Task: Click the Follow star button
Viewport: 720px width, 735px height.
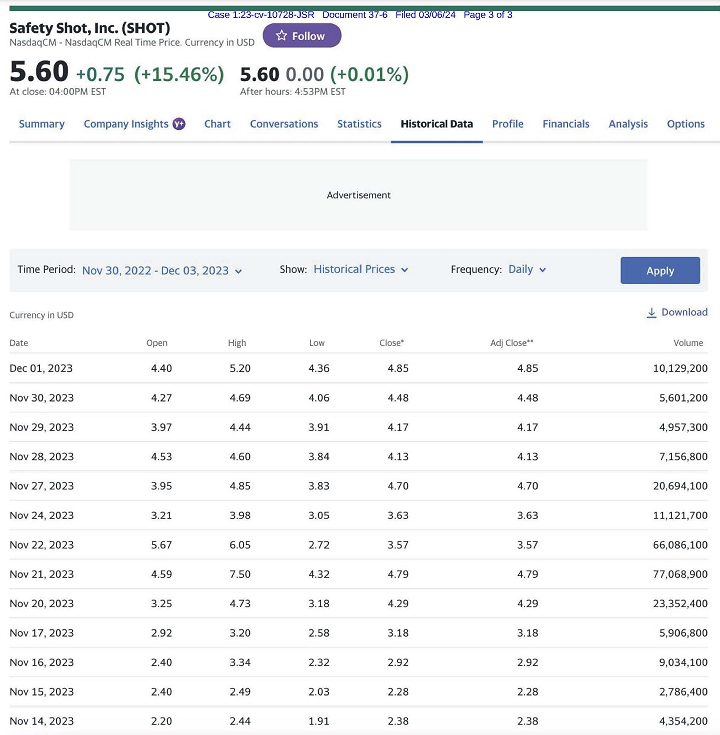Action: [x=301, y=36]
